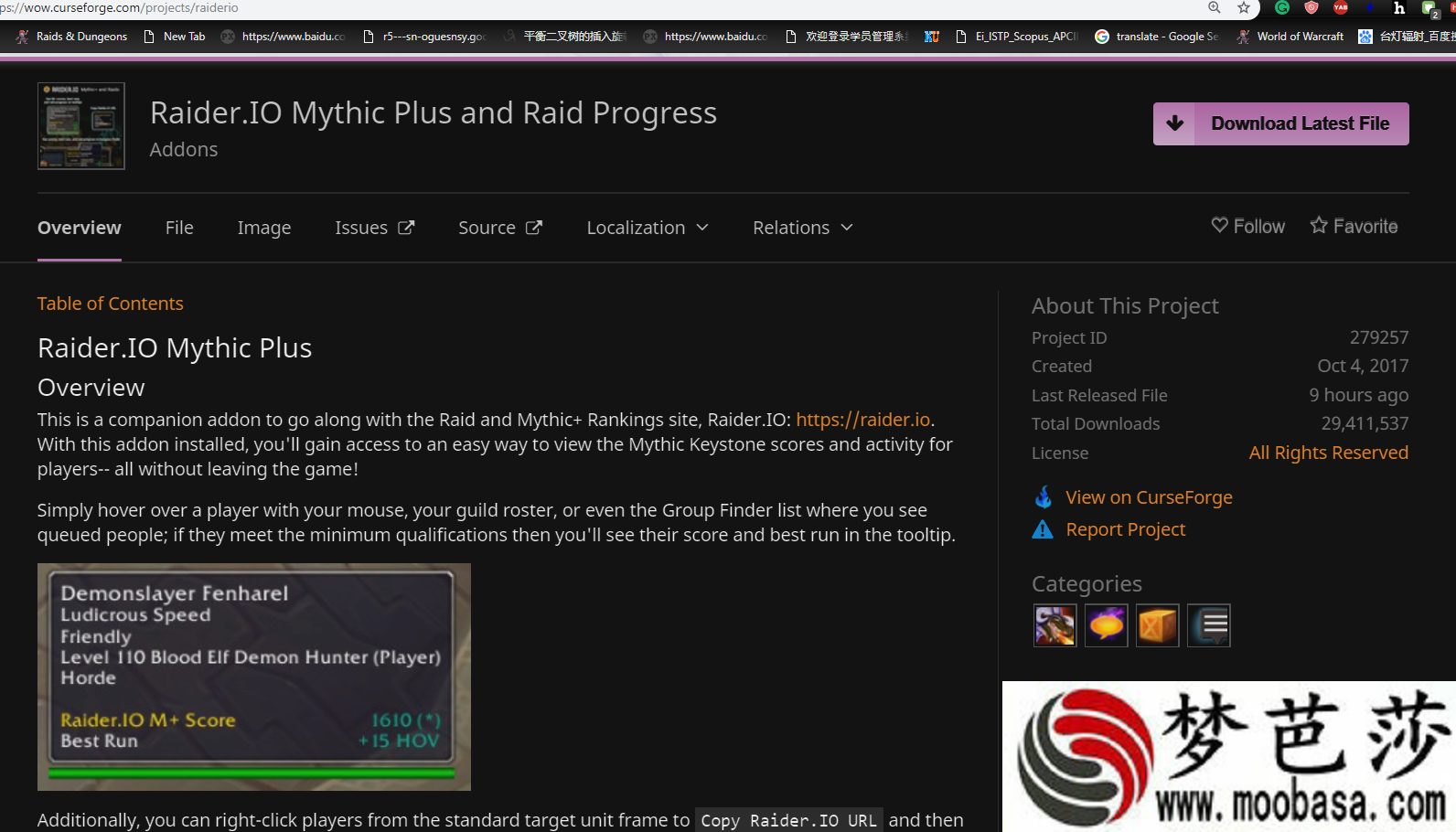
Task: Open the Issues external tab
Action: 375,228
